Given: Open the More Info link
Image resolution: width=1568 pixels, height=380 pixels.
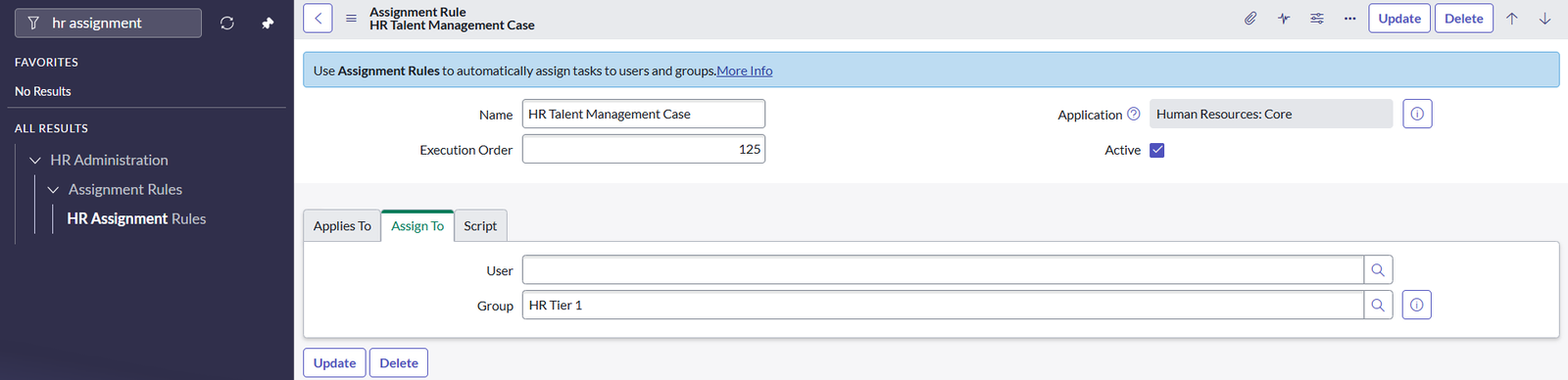Looking at the screenshot, I should (x=745, y=71).
